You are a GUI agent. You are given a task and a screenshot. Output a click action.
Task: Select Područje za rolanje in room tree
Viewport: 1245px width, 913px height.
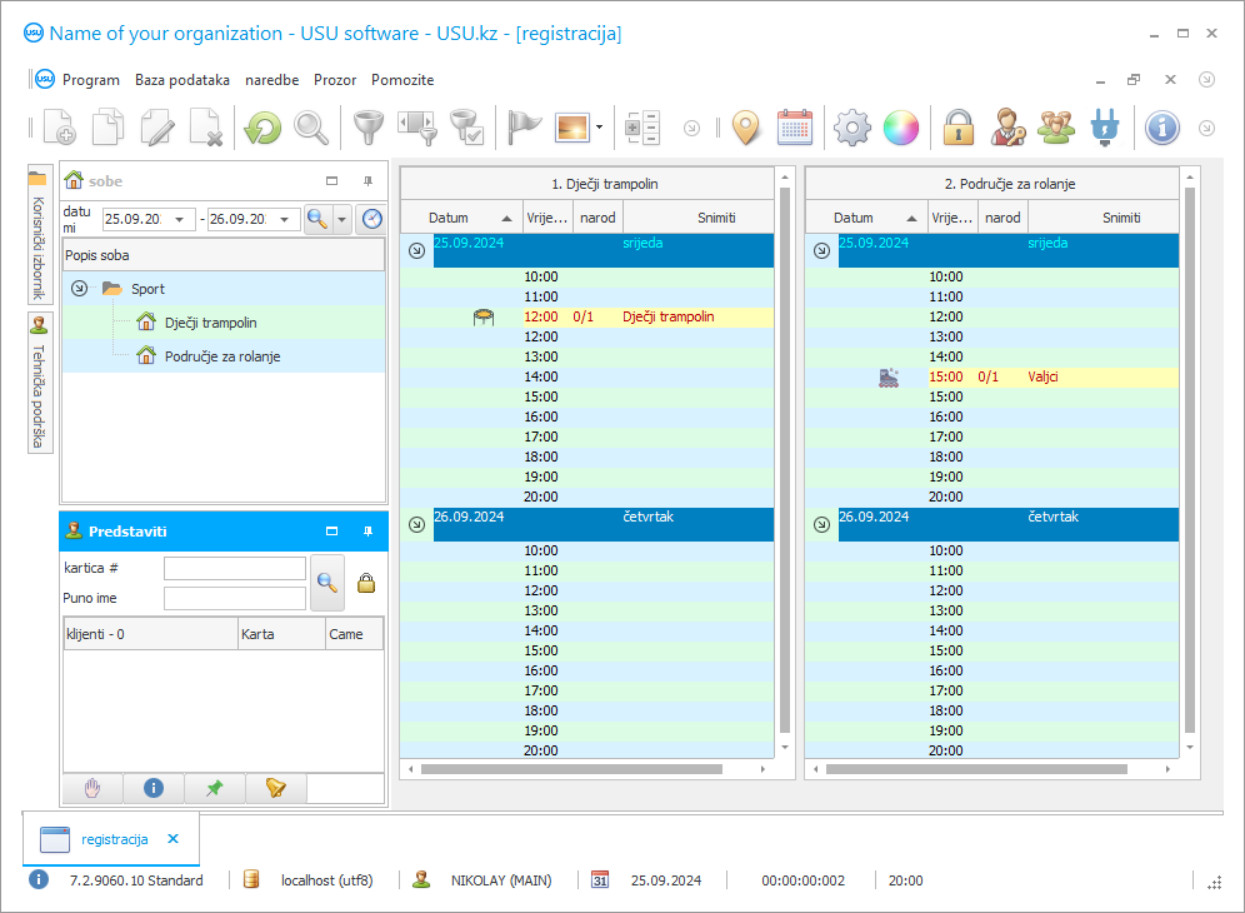click(x=223, y=356)
